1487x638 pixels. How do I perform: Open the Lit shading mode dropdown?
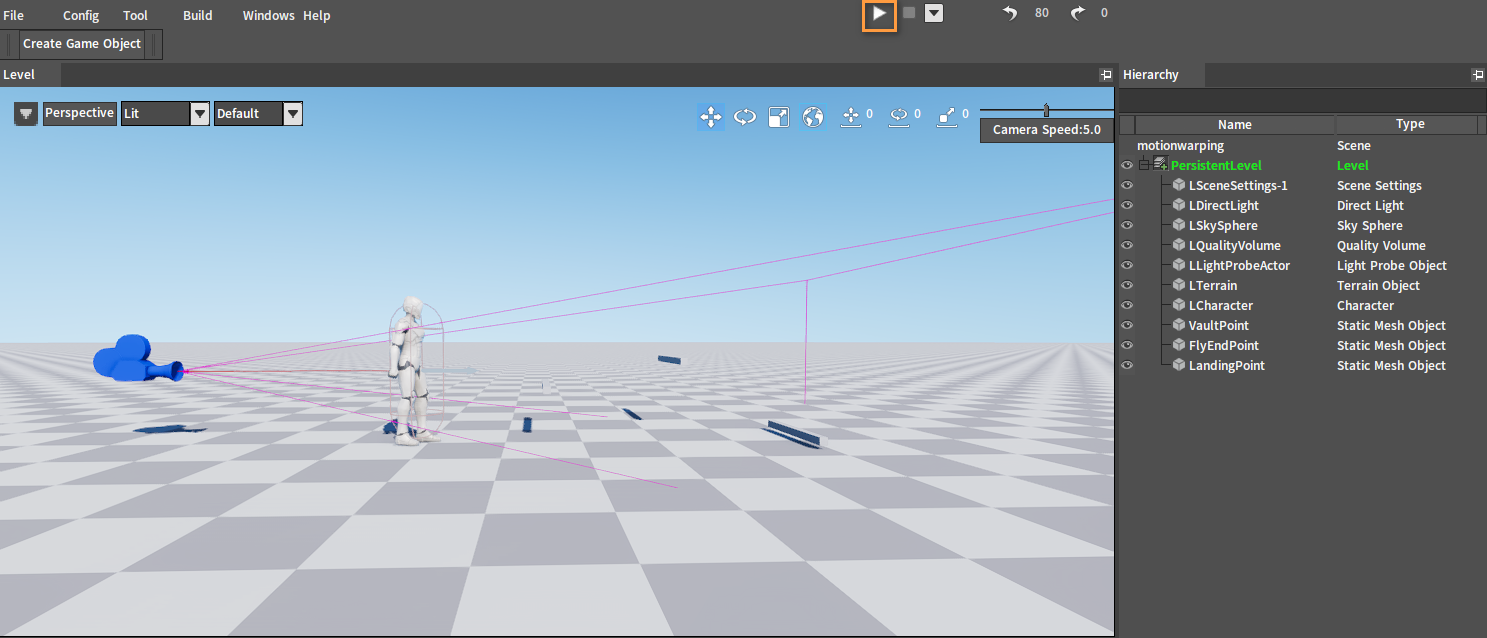point(199,113)
